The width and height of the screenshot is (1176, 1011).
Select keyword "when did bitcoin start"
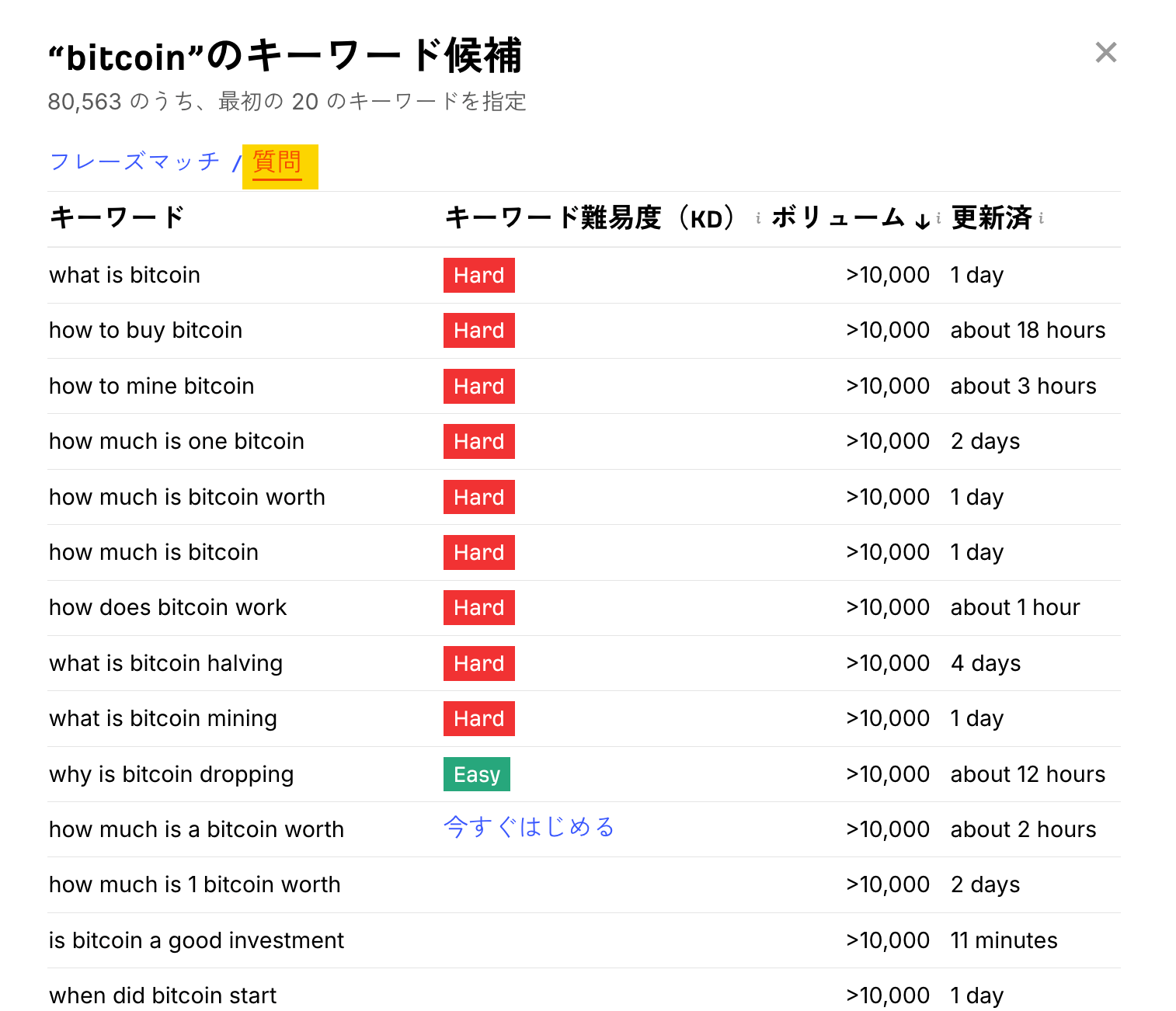pyautogui.click(x=162, y=995)
